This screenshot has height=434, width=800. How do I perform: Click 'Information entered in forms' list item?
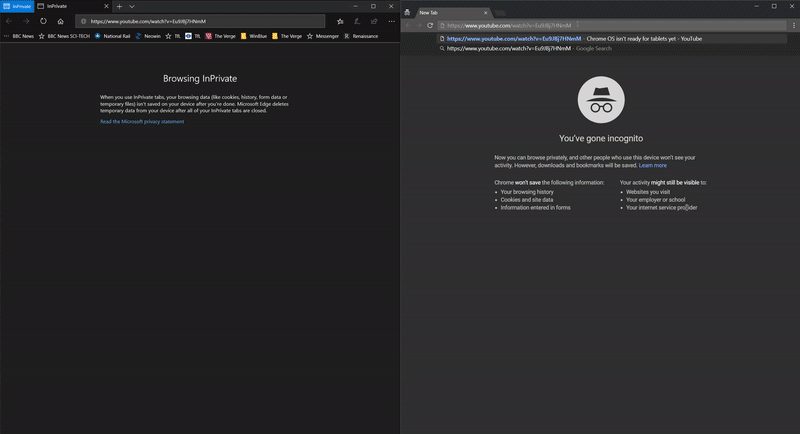(535, 208)
